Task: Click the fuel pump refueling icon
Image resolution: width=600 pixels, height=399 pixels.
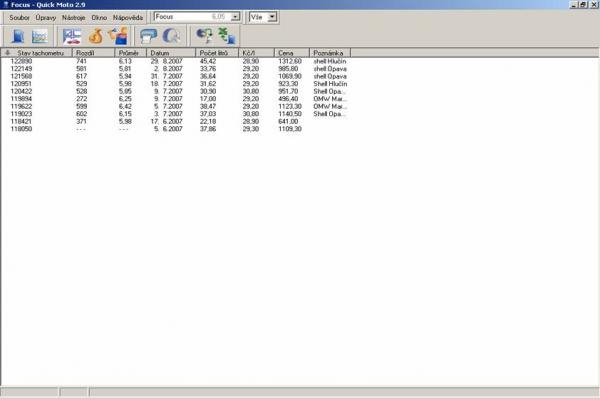Action: tap(18, 36)
